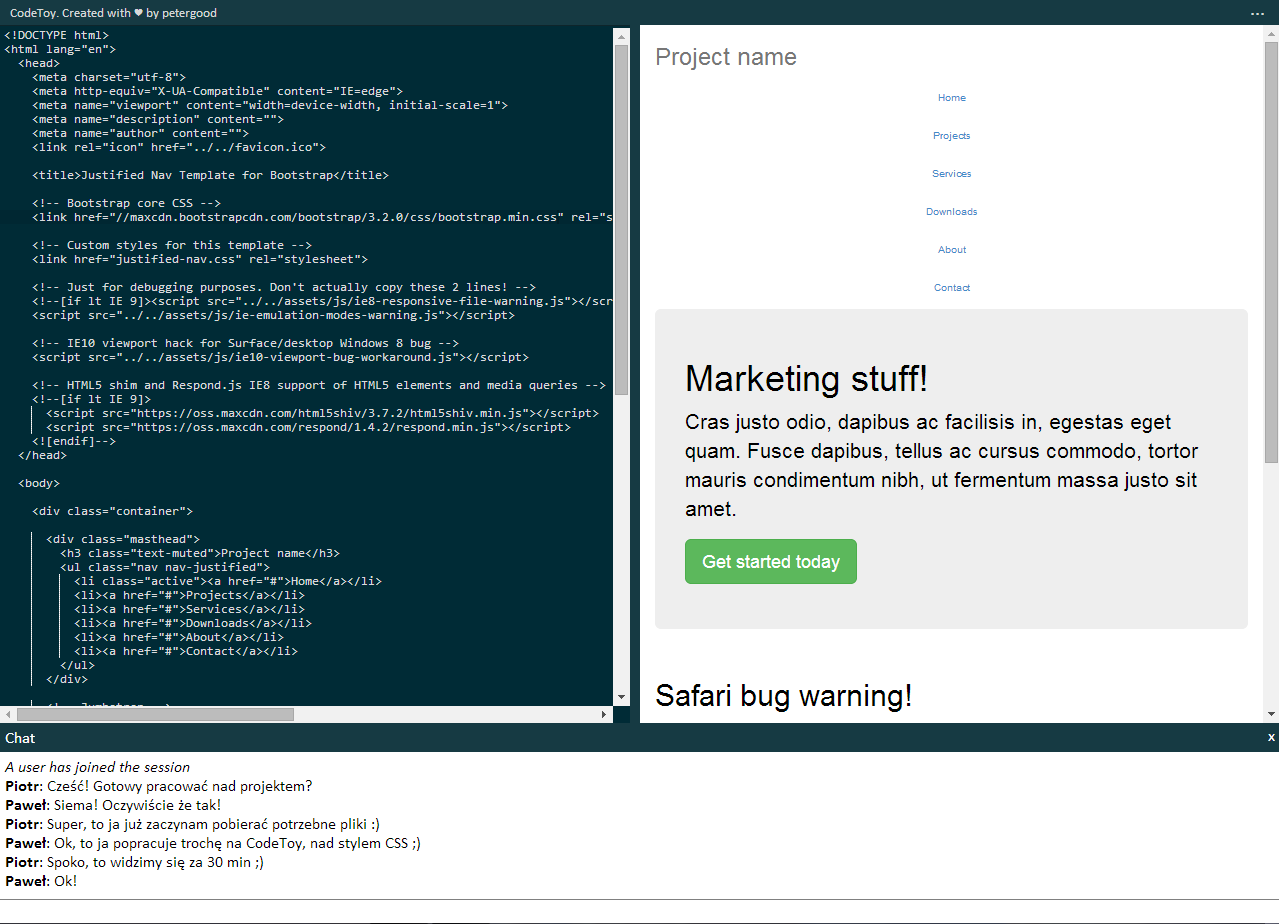1279x924 pixels.
Task: Click the code editor's vertical scrollbar up arrow
Action: tap(621, 36)
